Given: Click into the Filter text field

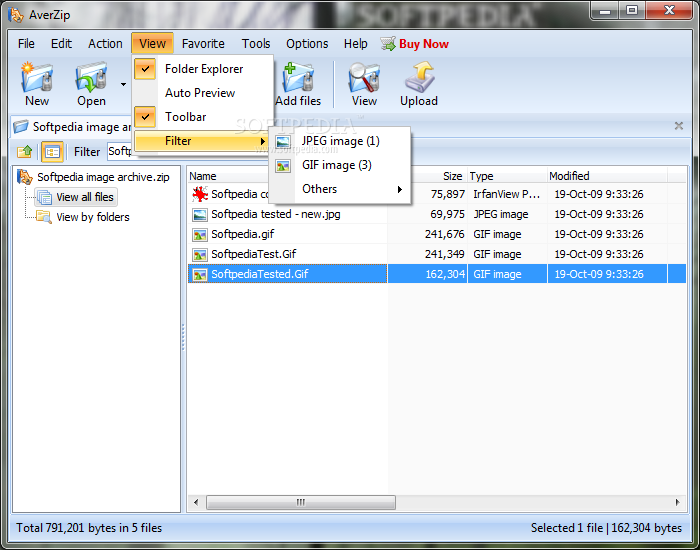Looking at the screenshot, I should pos(120,152).
